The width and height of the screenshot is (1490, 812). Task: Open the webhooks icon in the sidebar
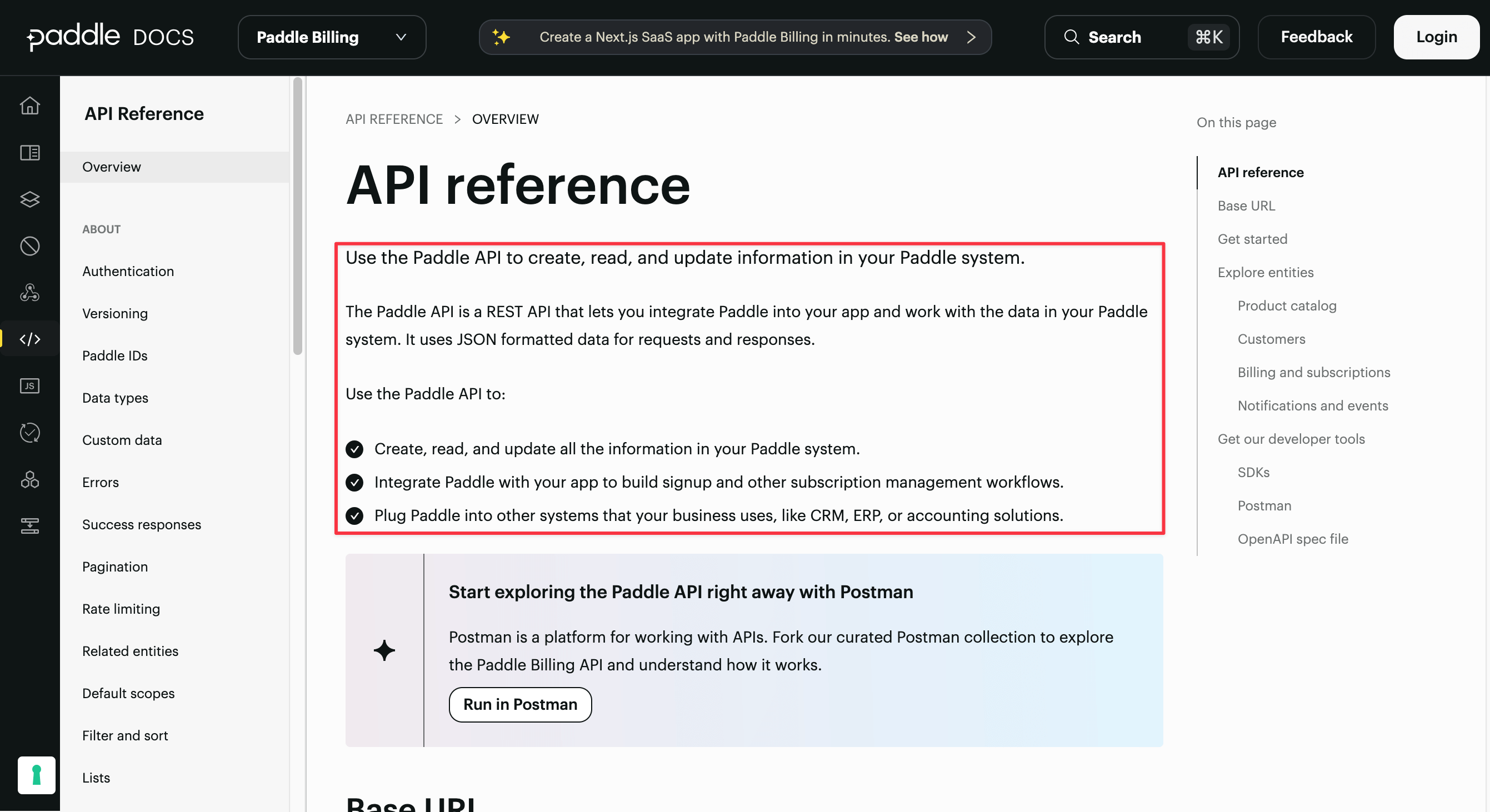(29, 293)
